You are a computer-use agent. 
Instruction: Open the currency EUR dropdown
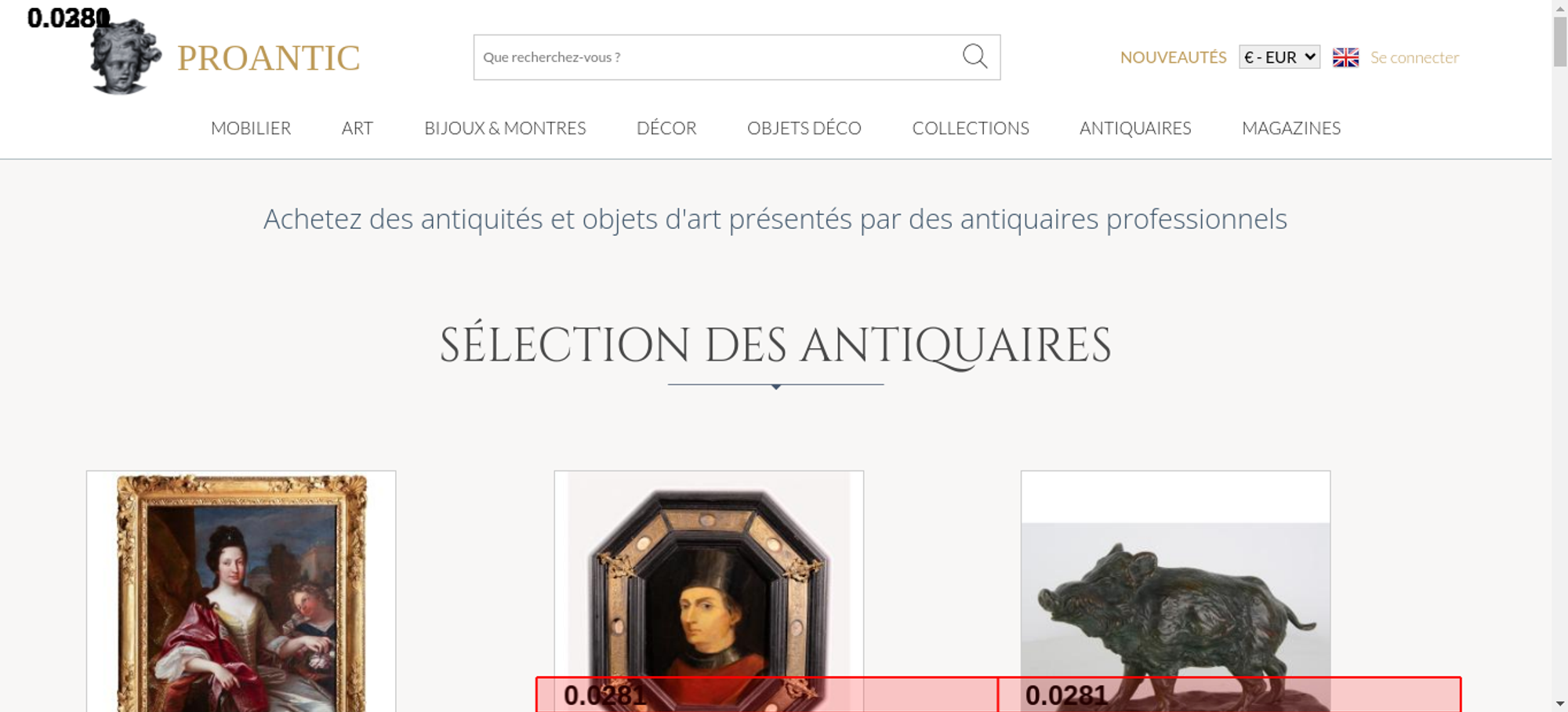1279,57
